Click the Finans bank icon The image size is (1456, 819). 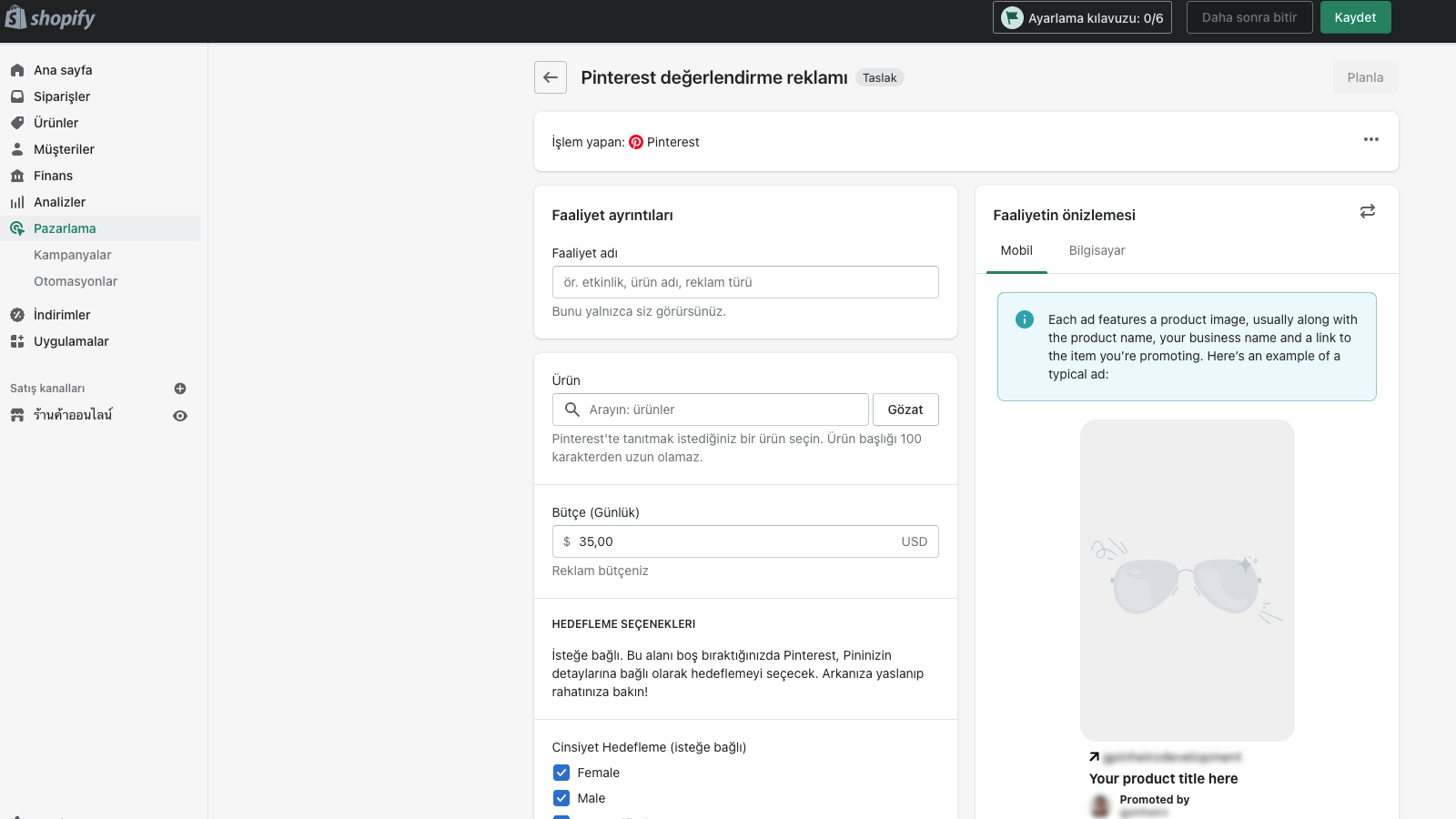click(x=17, y=176)
